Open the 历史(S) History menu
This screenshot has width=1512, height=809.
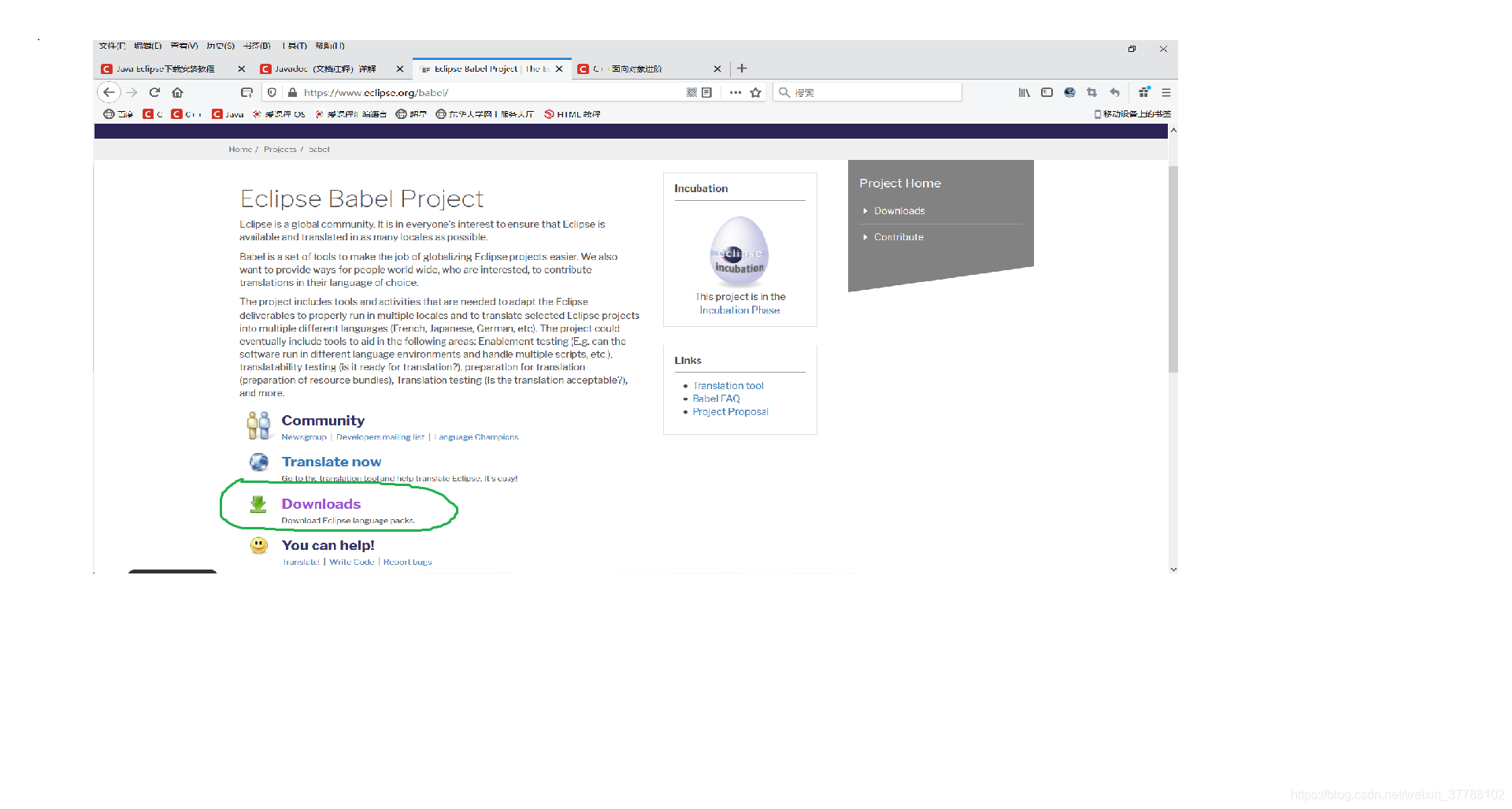pyautogui.click(x=220, y=46)
